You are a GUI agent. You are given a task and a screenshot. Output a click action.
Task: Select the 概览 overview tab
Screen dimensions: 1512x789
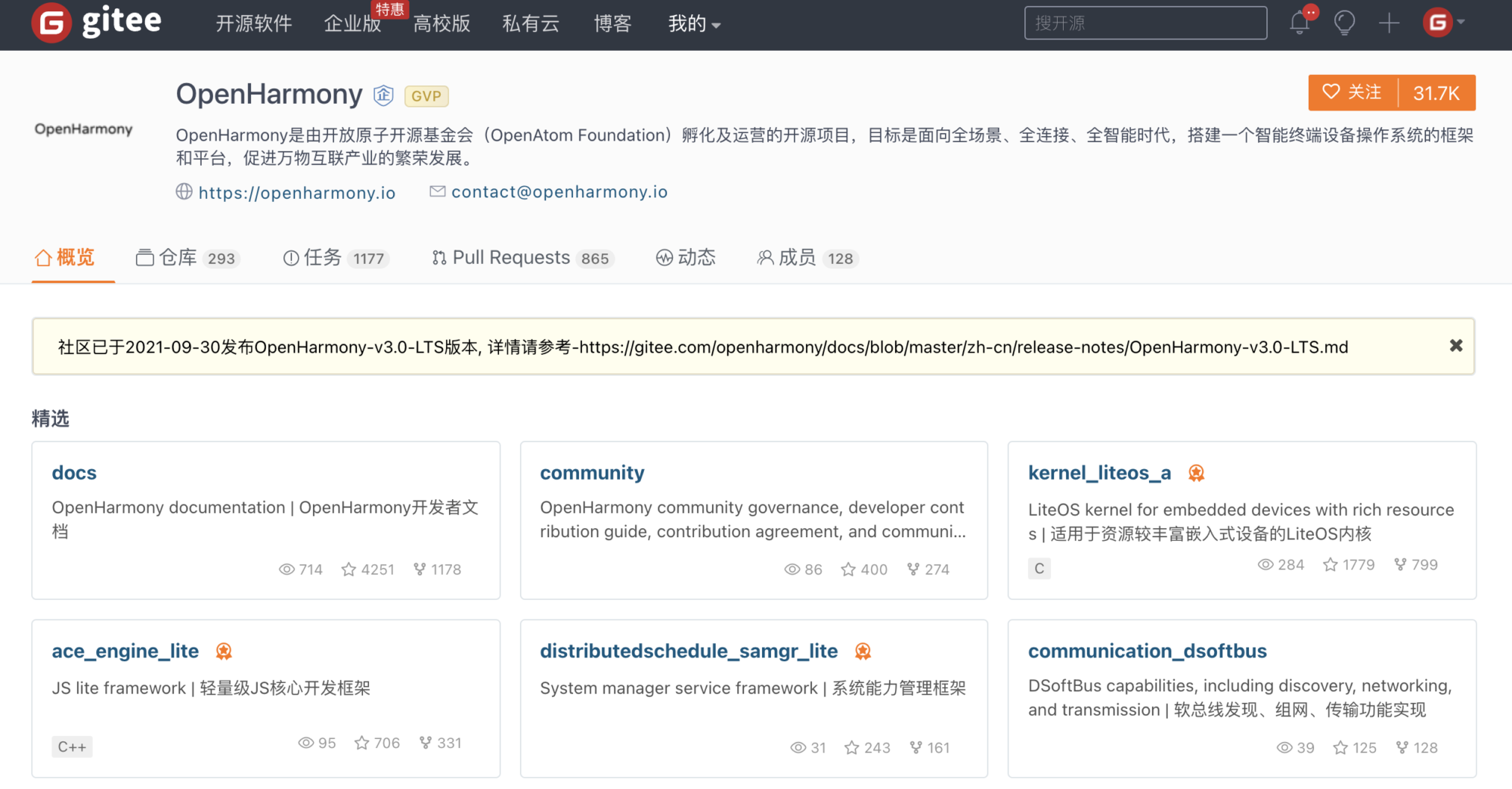click(64, 258)
